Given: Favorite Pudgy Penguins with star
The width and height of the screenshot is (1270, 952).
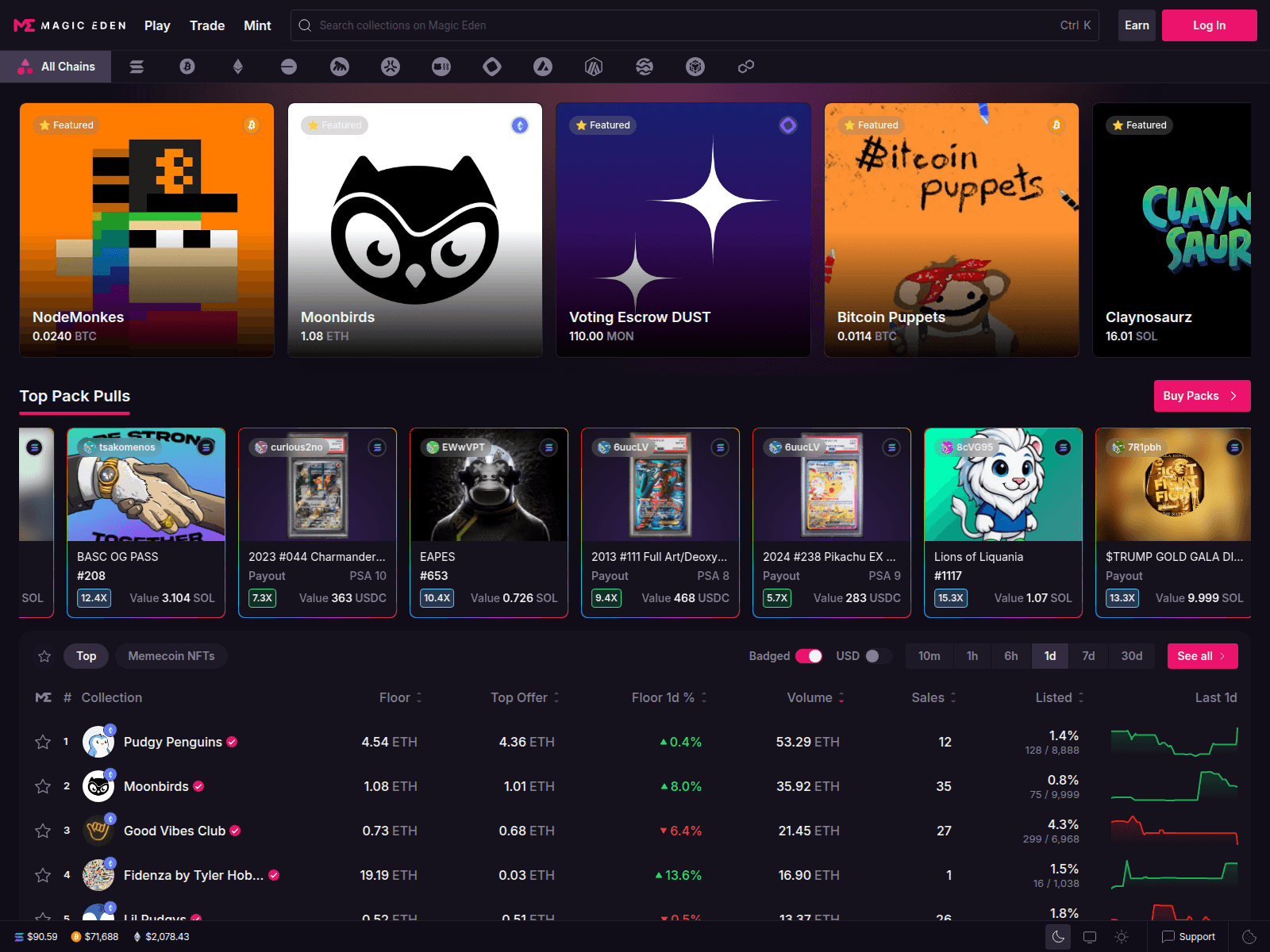Looking at the screenshot, I should coord(43,742).
